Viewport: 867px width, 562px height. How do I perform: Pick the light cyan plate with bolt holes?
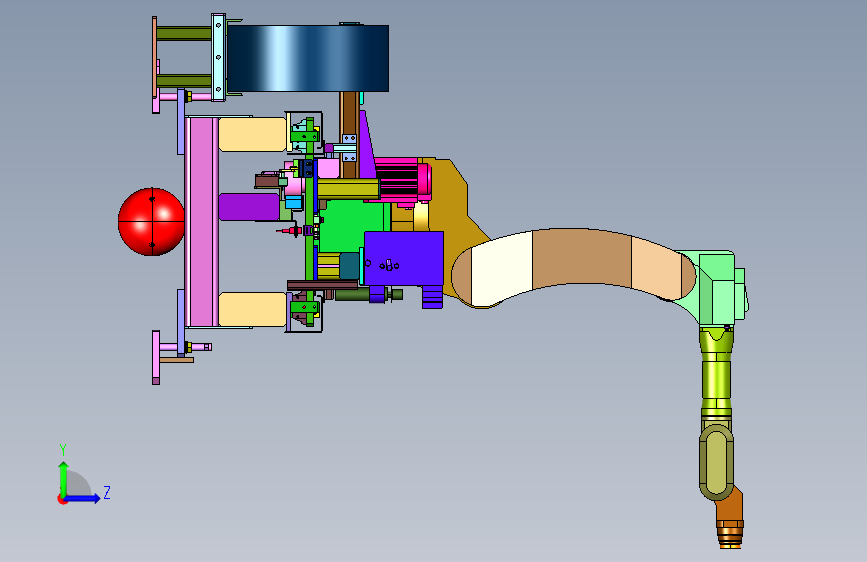coord(218,58)
